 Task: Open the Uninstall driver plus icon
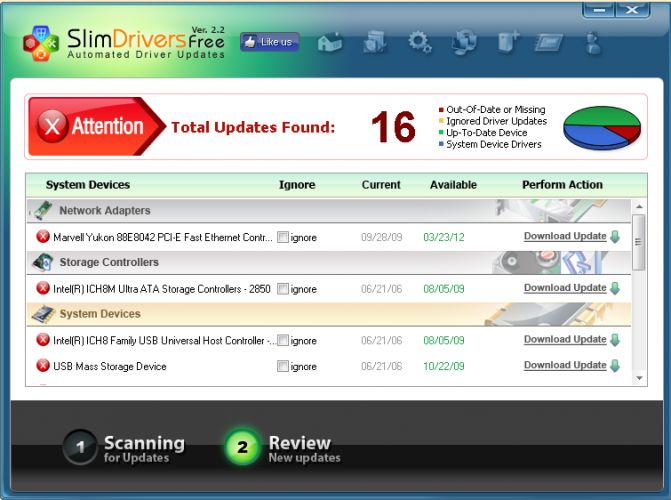tap(509, 42)
